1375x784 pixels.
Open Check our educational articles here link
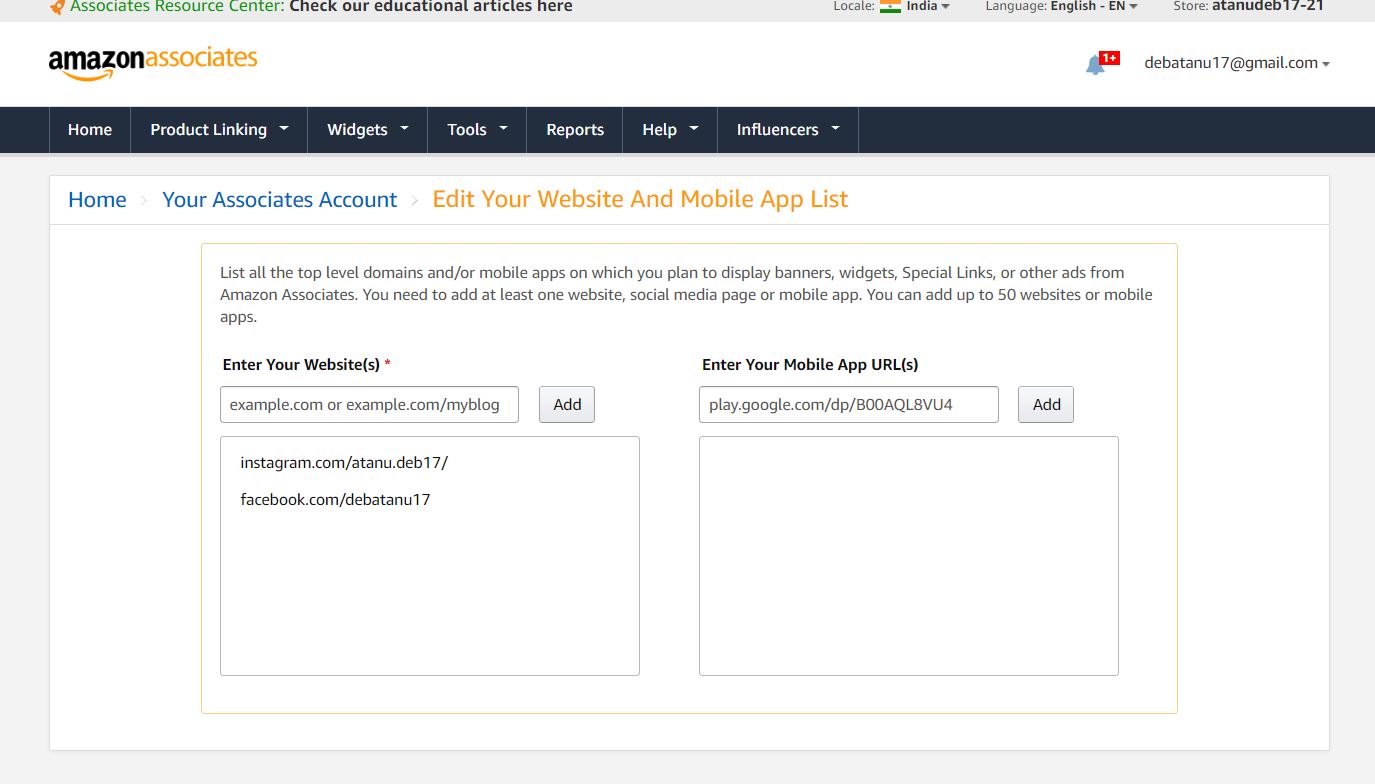pos(430,7)
